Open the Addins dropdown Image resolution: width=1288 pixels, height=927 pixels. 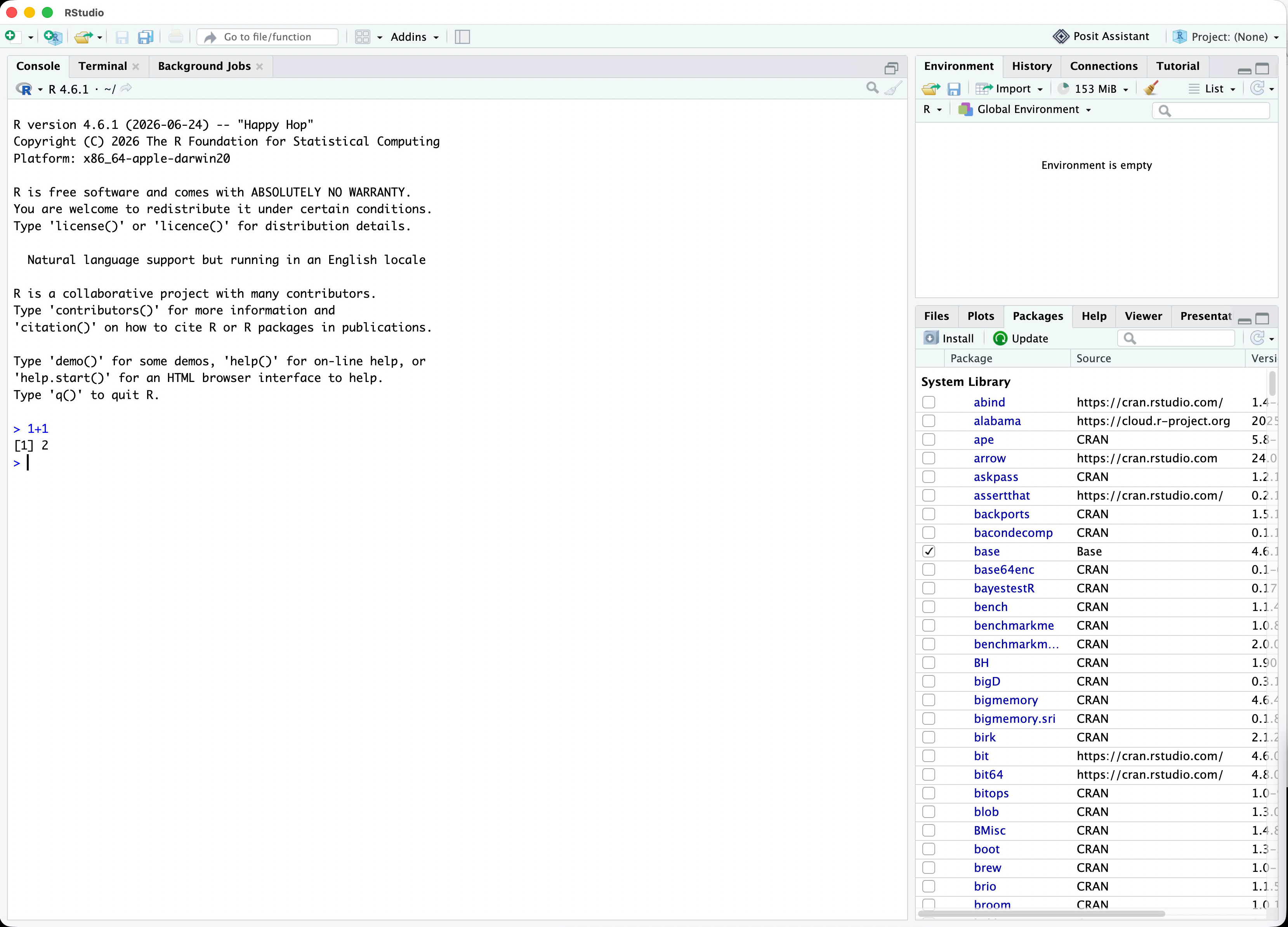(415, 37)
